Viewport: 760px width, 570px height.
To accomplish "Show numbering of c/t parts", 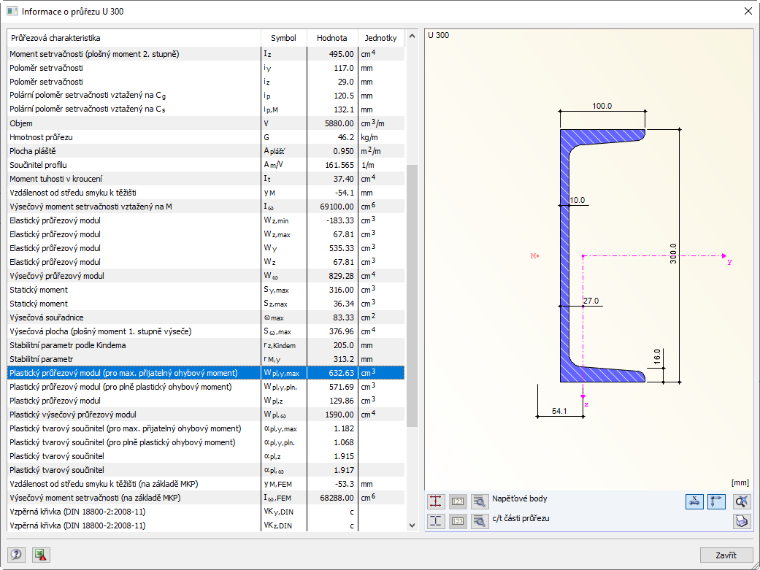I will click(x=458, y=521).
